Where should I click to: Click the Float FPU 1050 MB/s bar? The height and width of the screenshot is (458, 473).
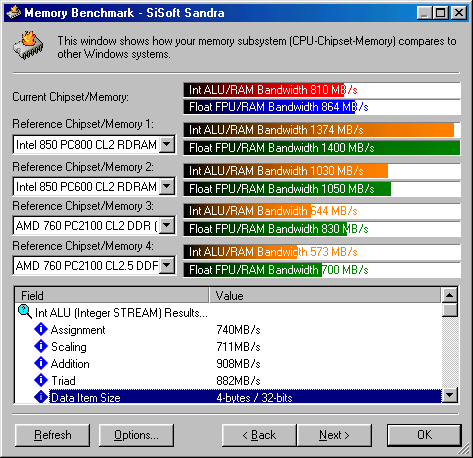tap(322, 189)
